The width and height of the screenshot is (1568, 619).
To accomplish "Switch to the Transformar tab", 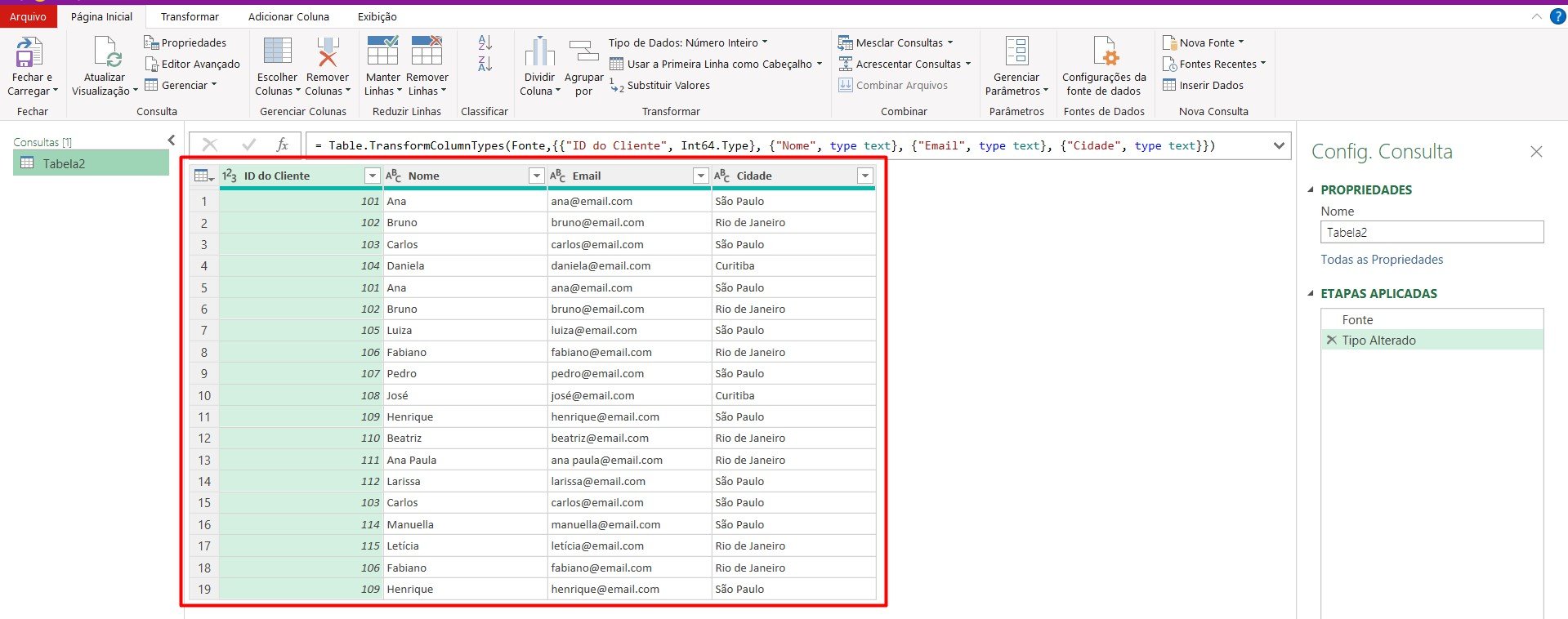I will 190,16.
